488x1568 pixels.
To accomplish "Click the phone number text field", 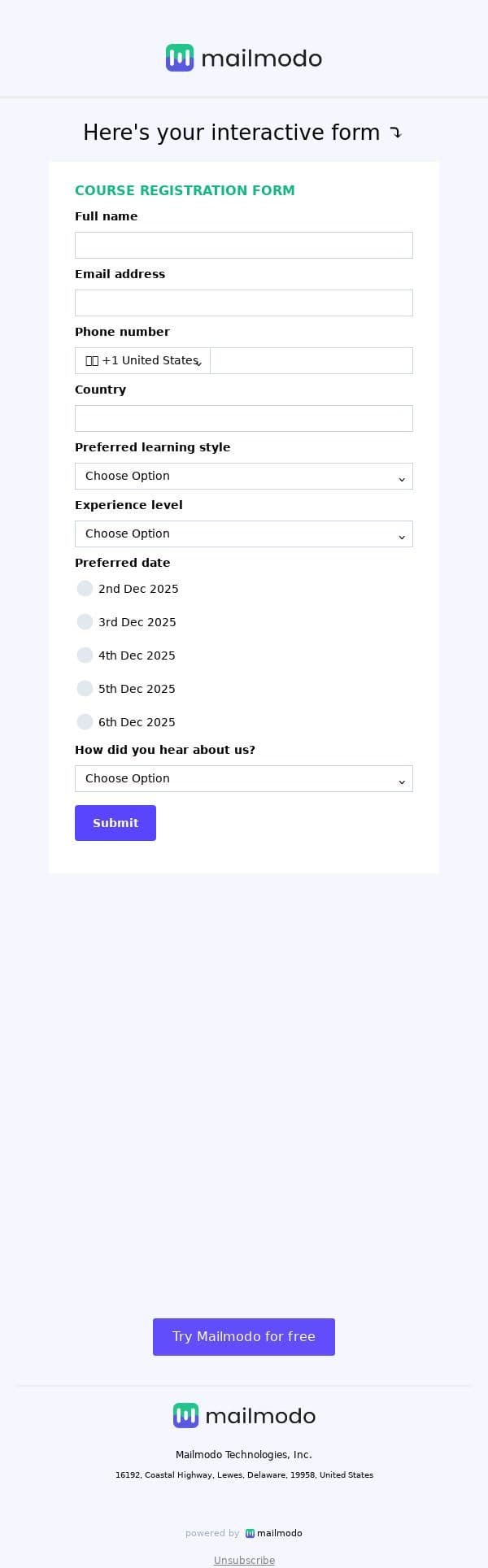I will [x=311, y=361].
